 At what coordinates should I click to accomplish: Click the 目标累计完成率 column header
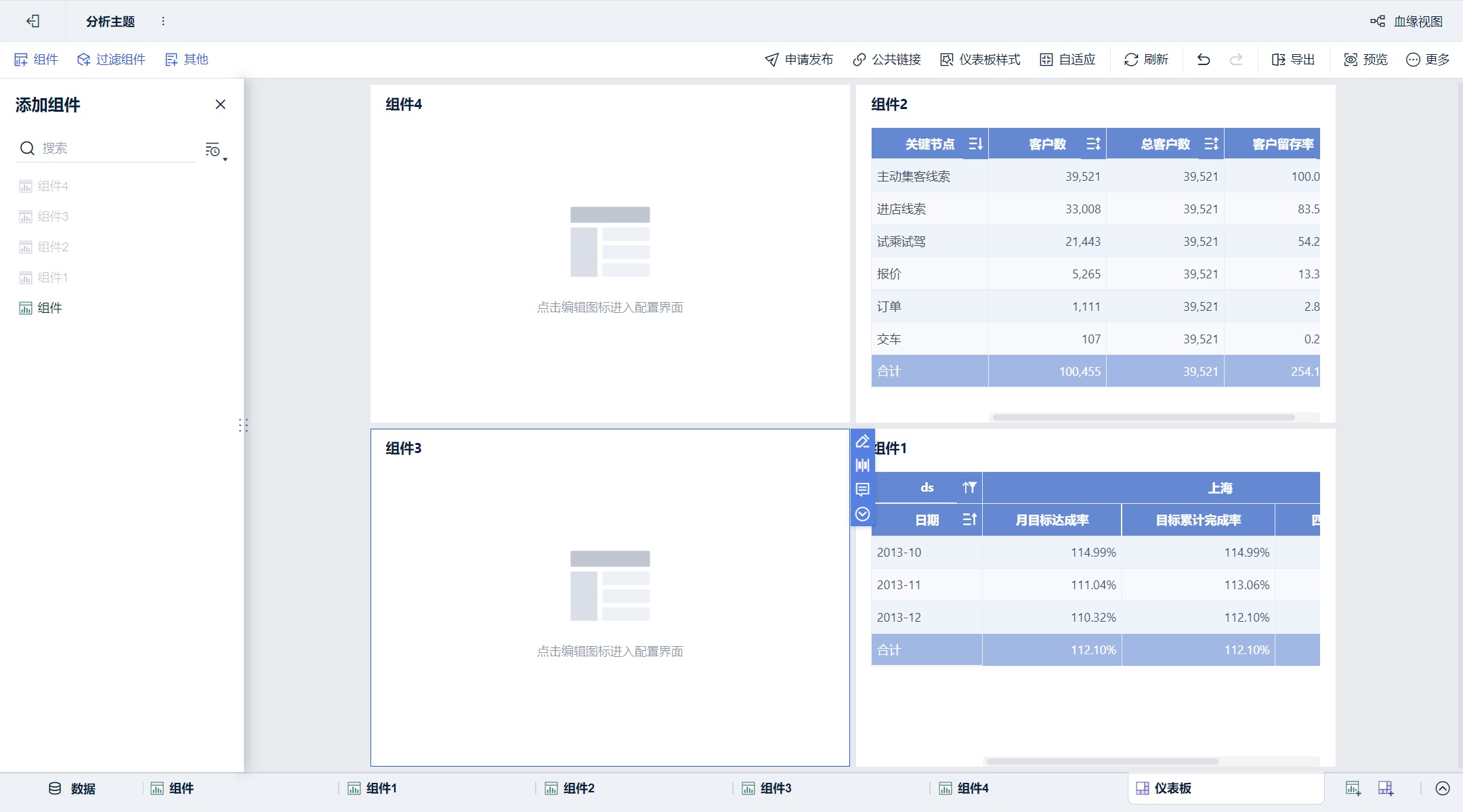click(x=1197, y=520)
